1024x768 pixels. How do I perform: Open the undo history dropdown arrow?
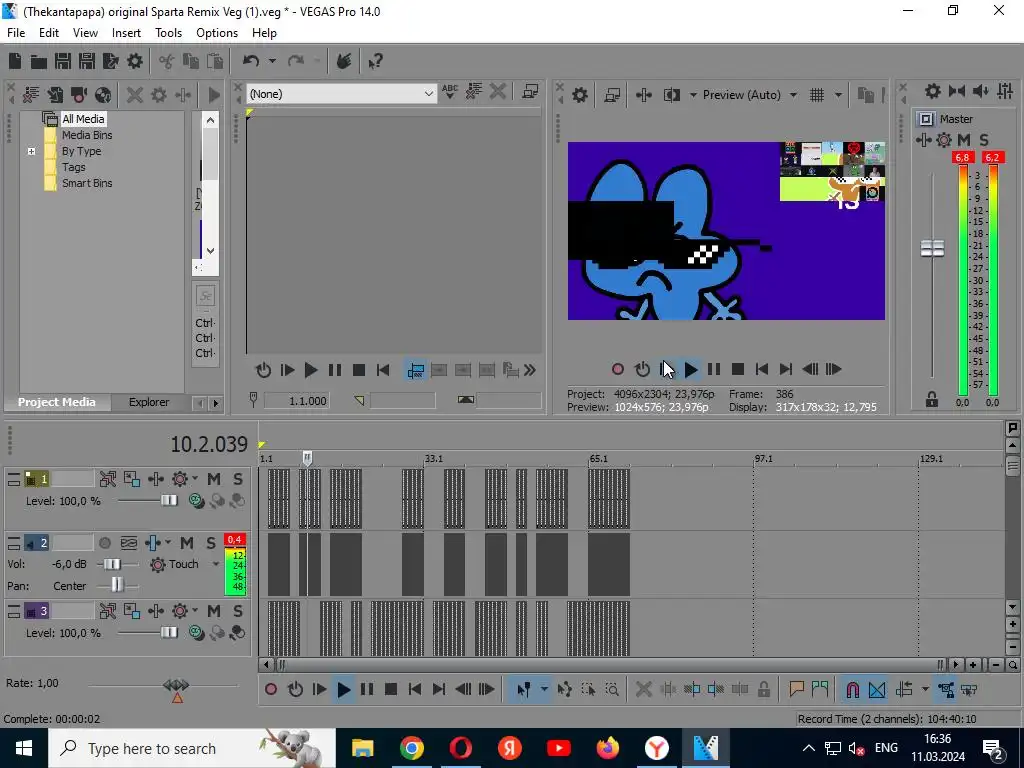[x=272, y=61]
